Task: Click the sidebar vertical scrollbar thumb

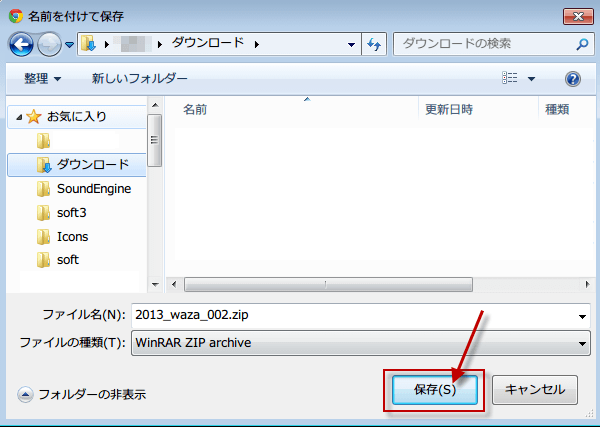Action: click(x=155, y=140)
